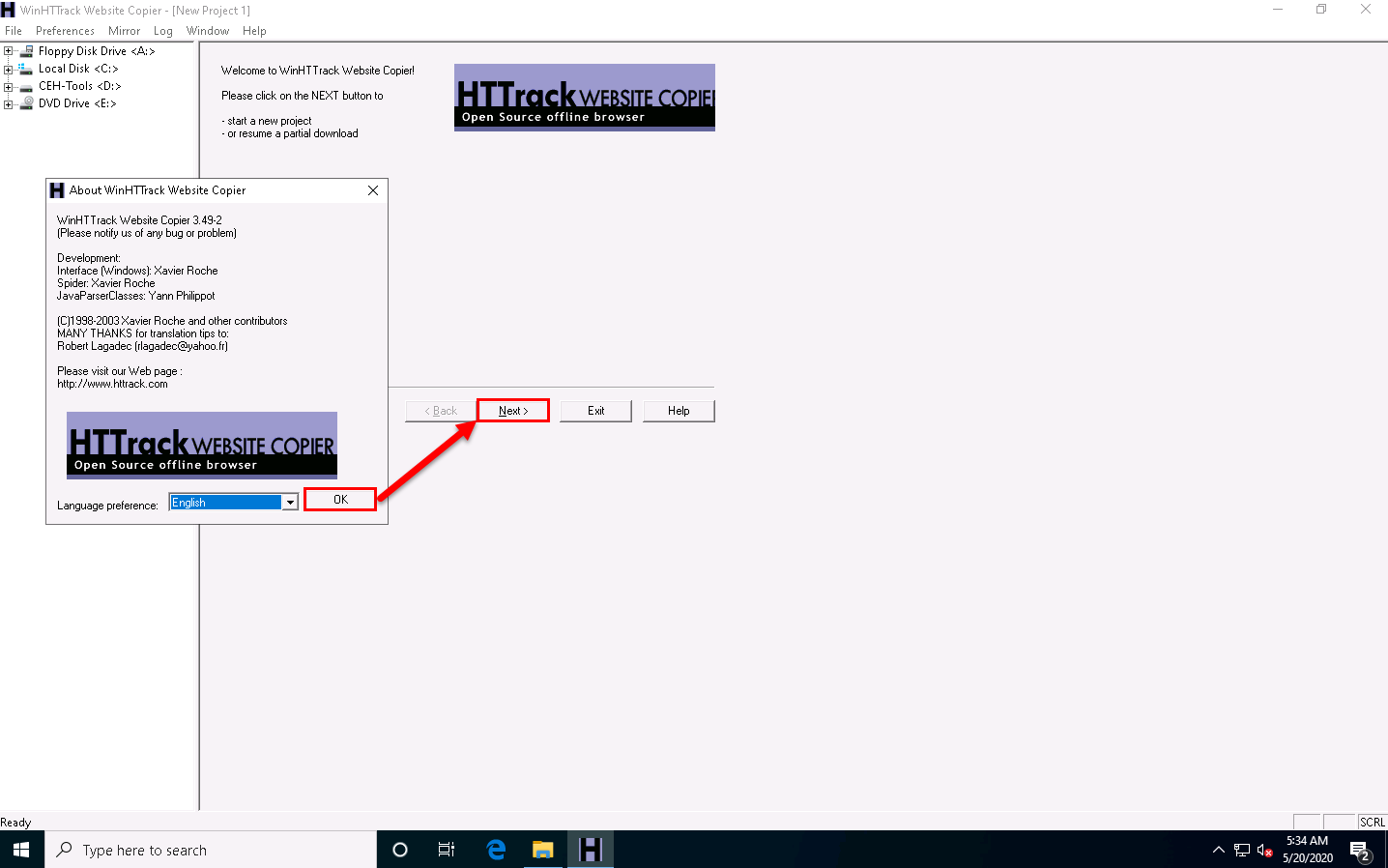
Task: Select Local Disk <C:> tree label
Action: 78,69
